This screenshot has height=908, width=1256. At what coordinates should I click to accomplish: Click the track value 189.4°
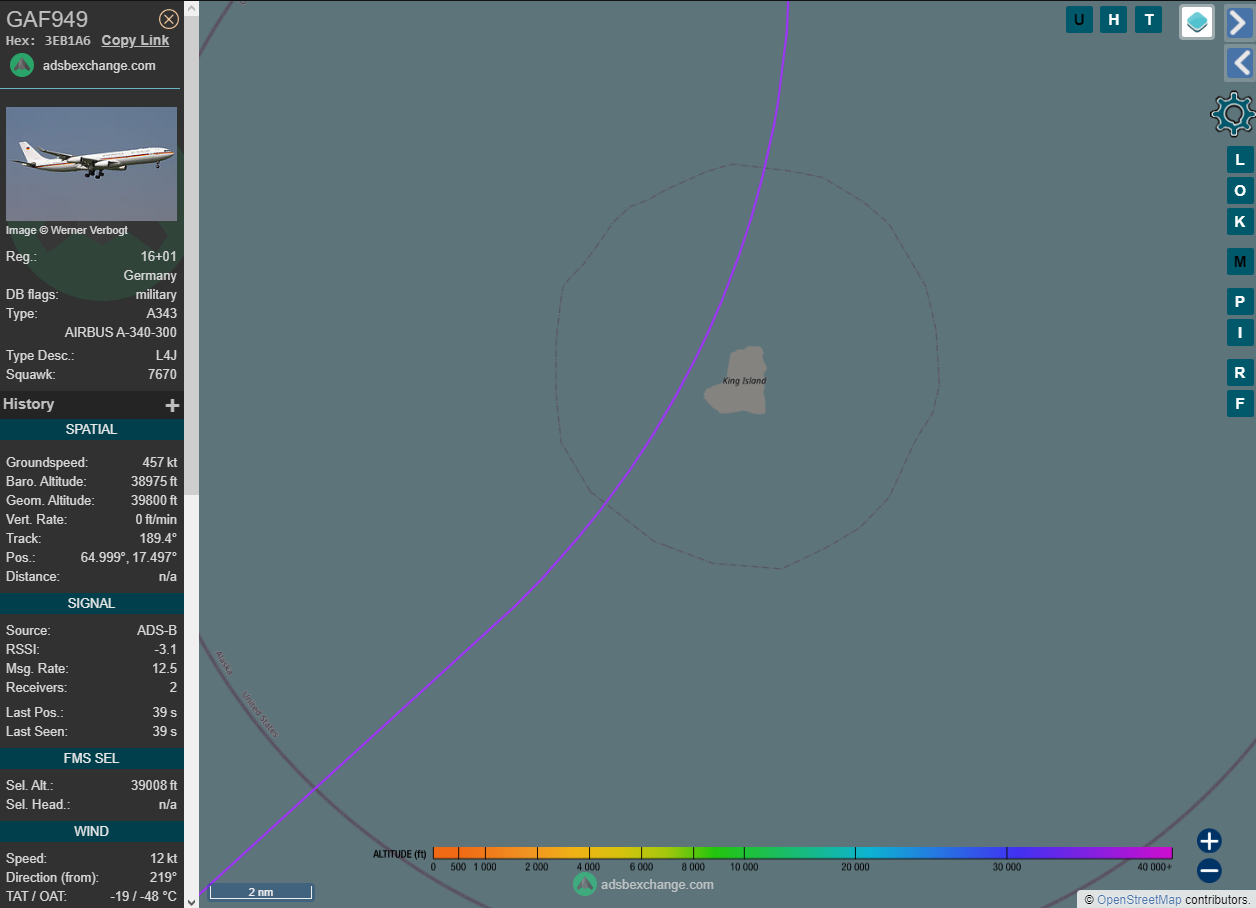[x=158, y=539]
